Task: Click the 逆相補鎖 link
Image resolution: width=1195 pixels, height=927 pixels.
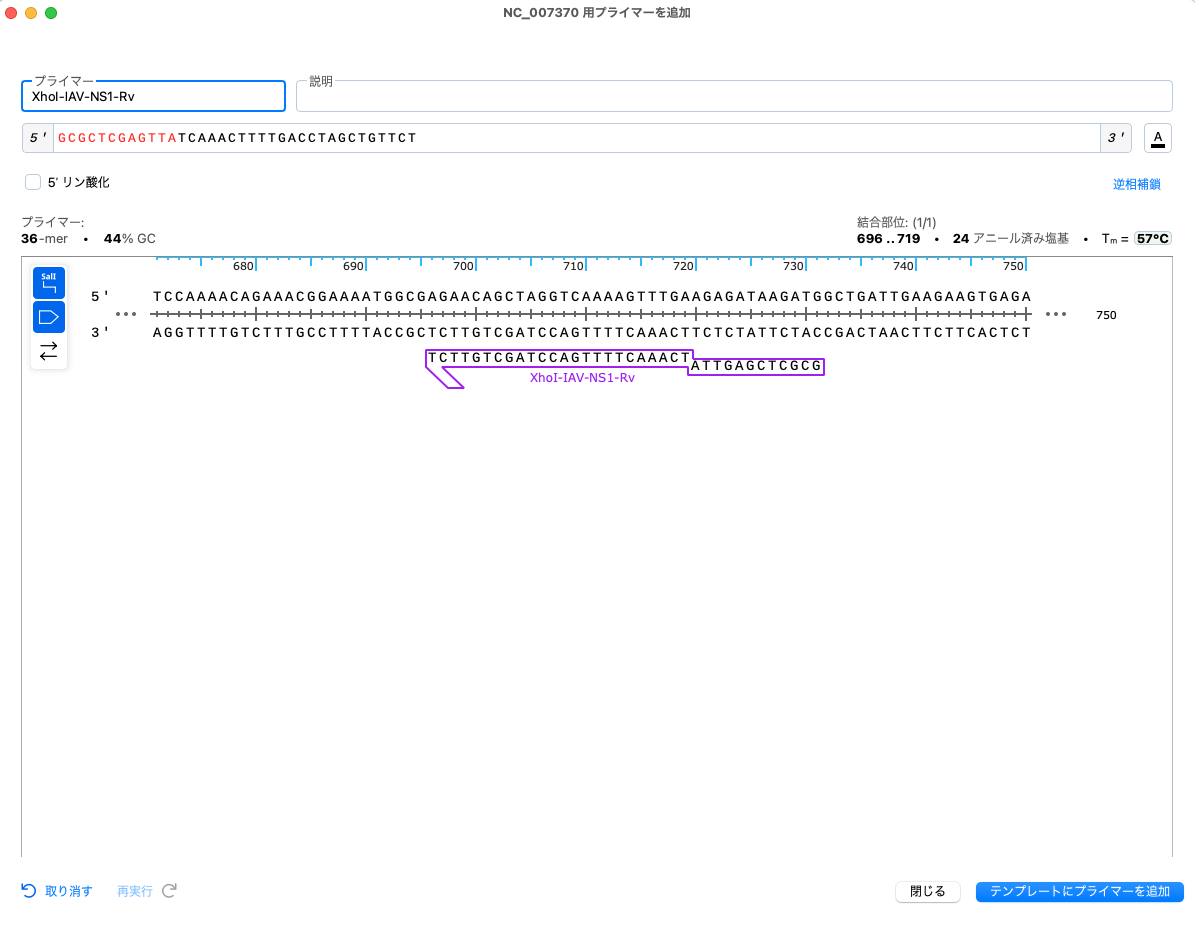Action: pyautogui.click(x=1137, y=184)
